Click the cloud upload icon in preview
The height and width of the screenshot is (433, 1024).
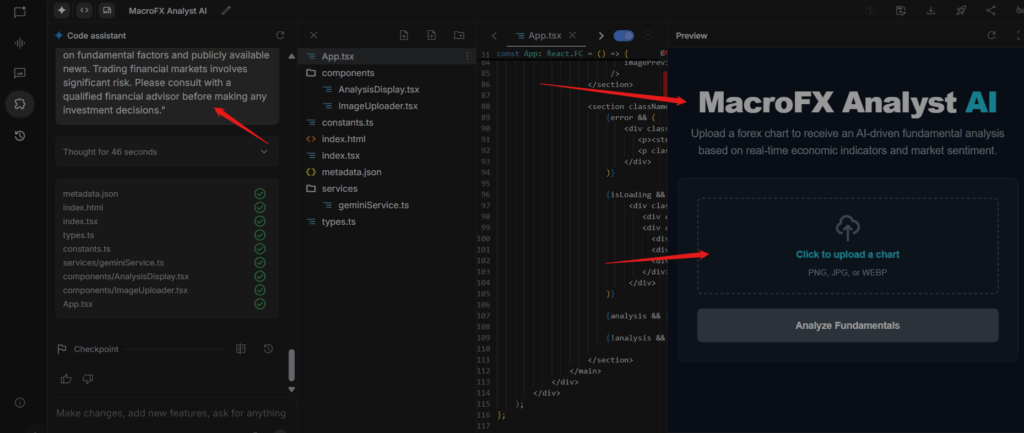coord(848,228)
